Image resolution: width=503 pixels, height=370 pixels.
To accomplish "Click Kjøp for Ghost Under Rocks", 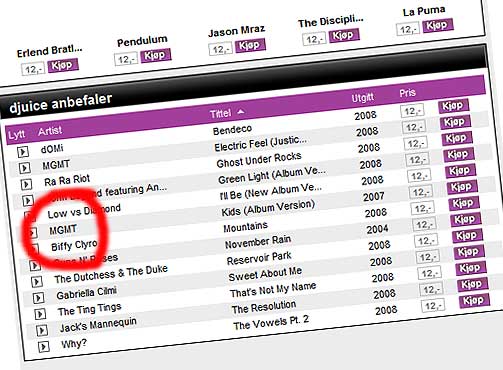I will (457, 139).
